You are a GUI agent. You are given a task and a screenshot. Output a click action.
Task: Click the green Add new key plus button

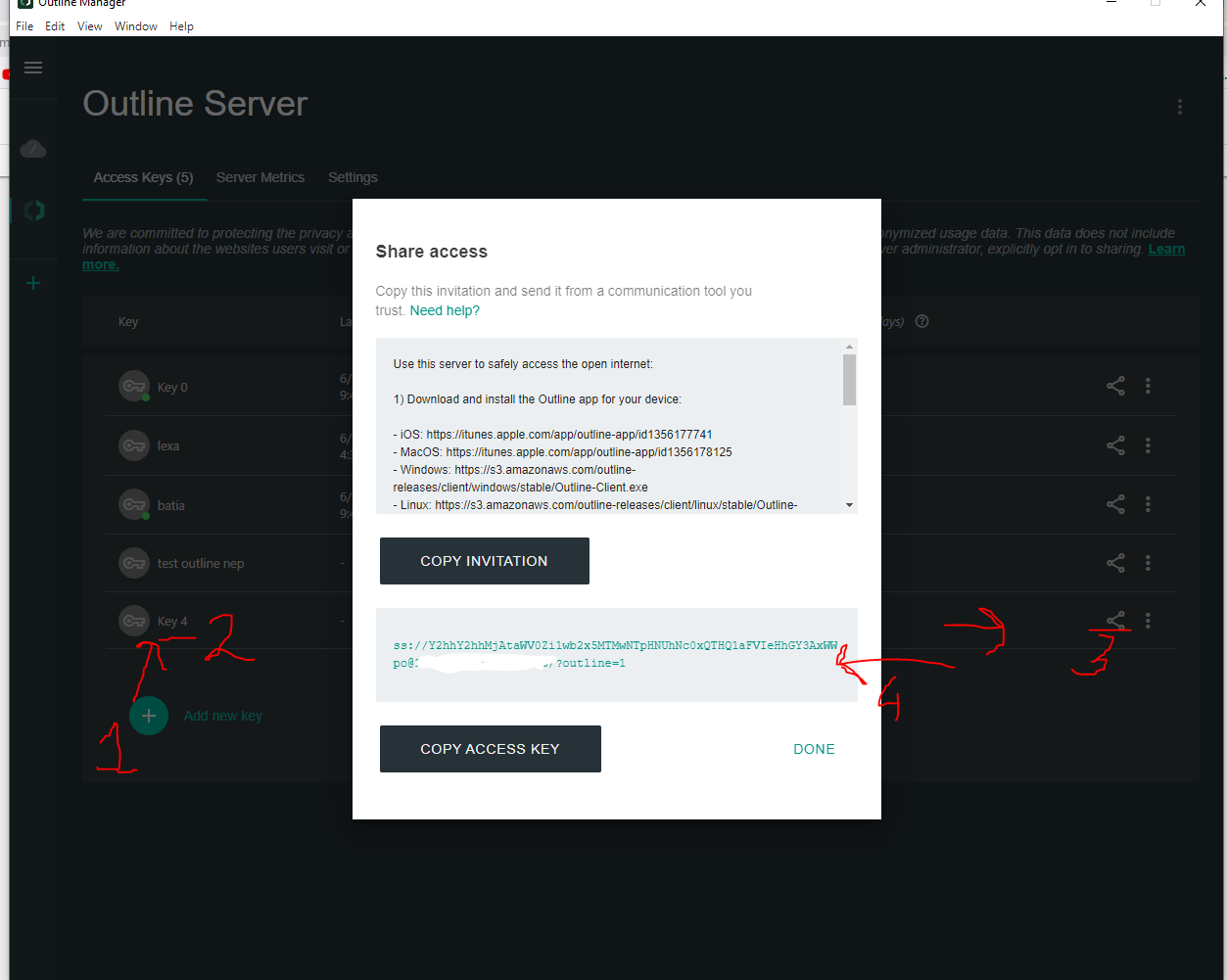(149, 716)
